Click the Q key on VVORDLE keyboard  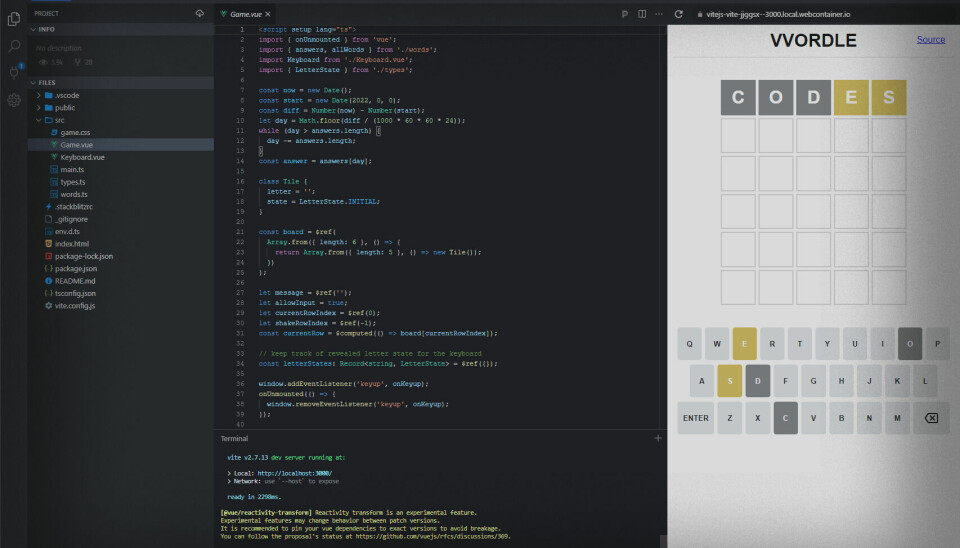(689, 344)
